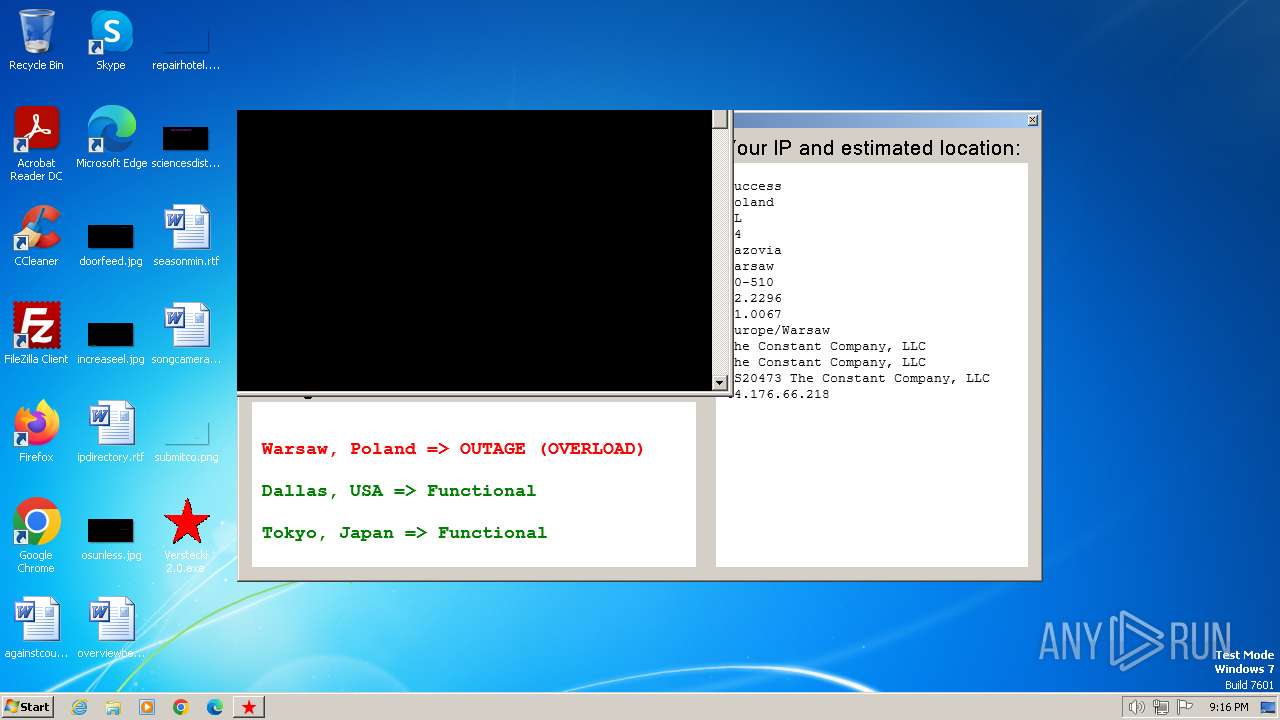Click show desktop button in tray
The width and height of the screenshot is (1280, 720).
(x=1268, y=707)
